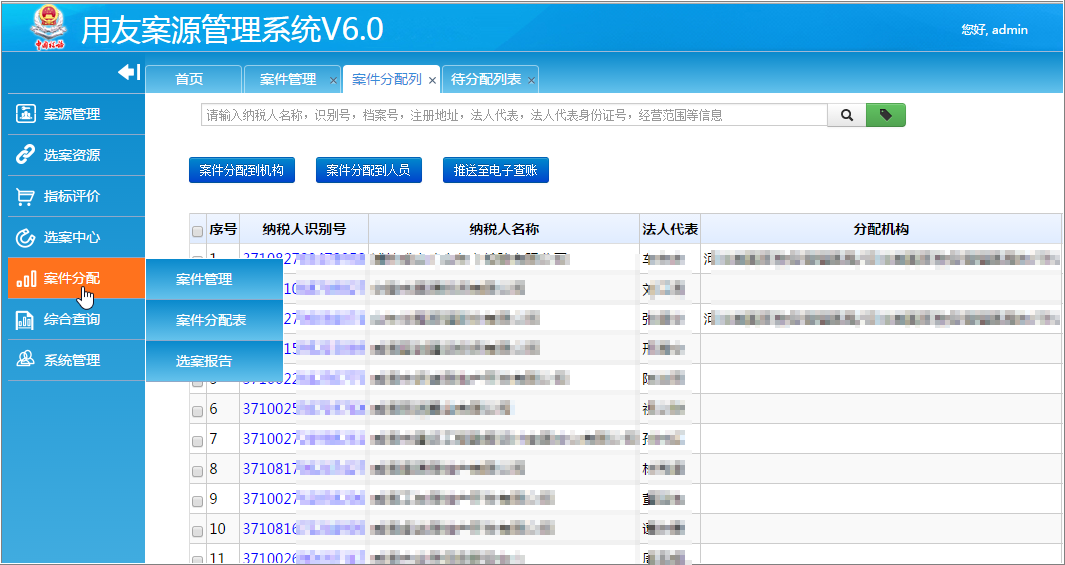
Task: Click the 案件分配 bar chart icon
Action: tap(25, 278)
